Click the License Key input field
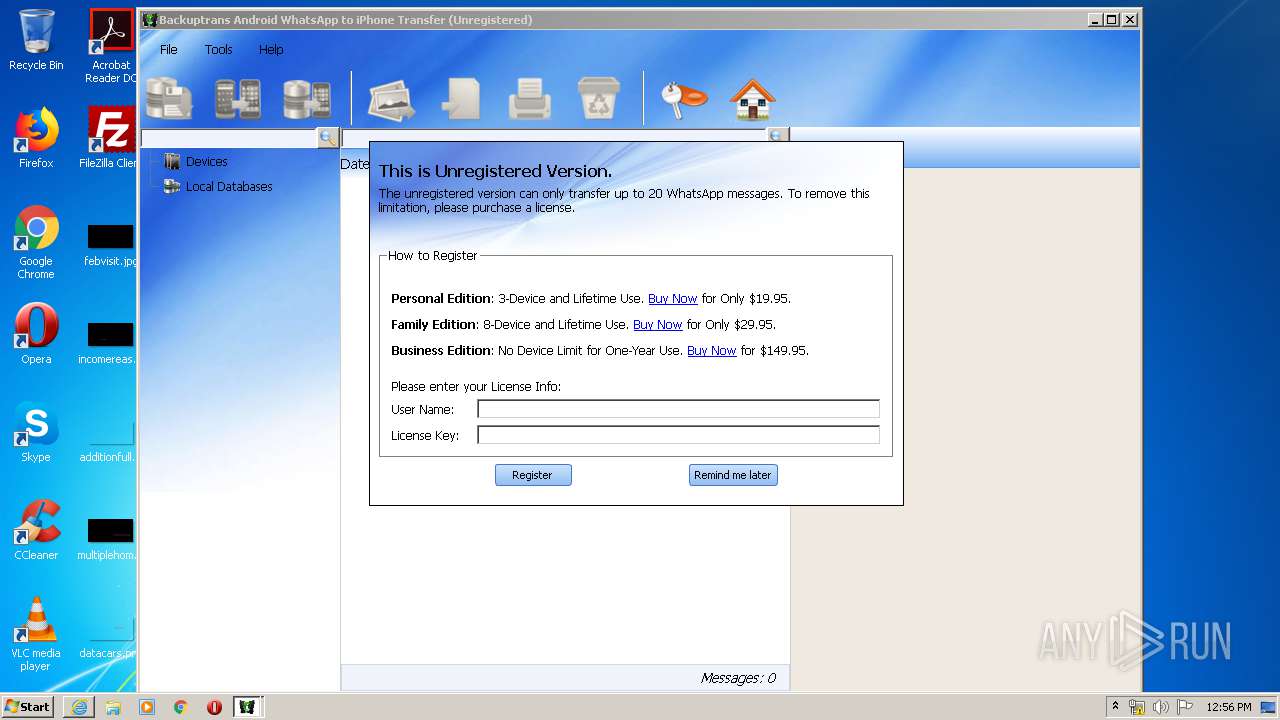This screenshot has height=720, width=1280. (x=678, y=435)
